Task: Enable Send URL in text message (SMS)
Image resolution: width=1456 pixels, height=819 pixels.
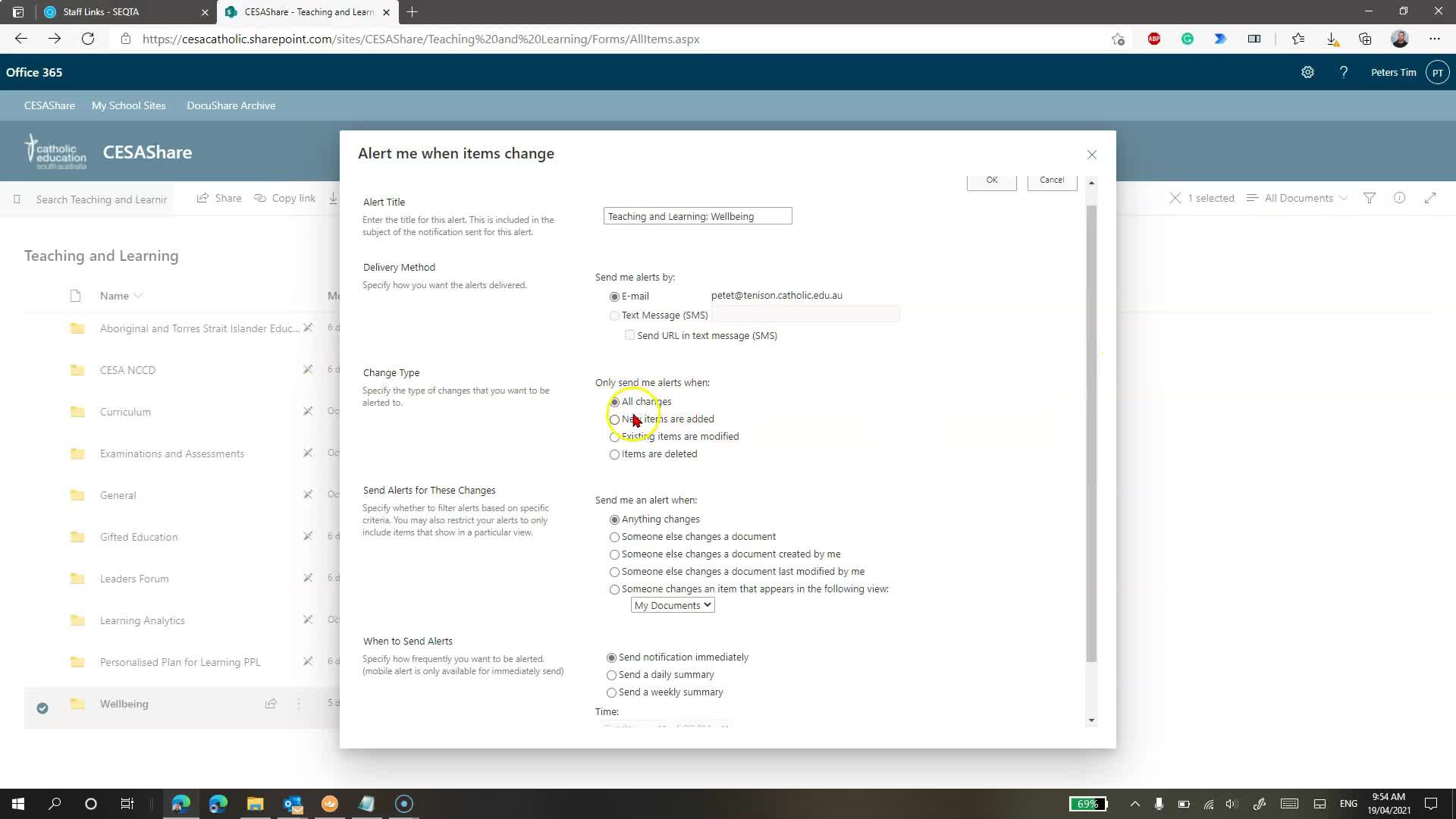Action: [x=629, y=334]
